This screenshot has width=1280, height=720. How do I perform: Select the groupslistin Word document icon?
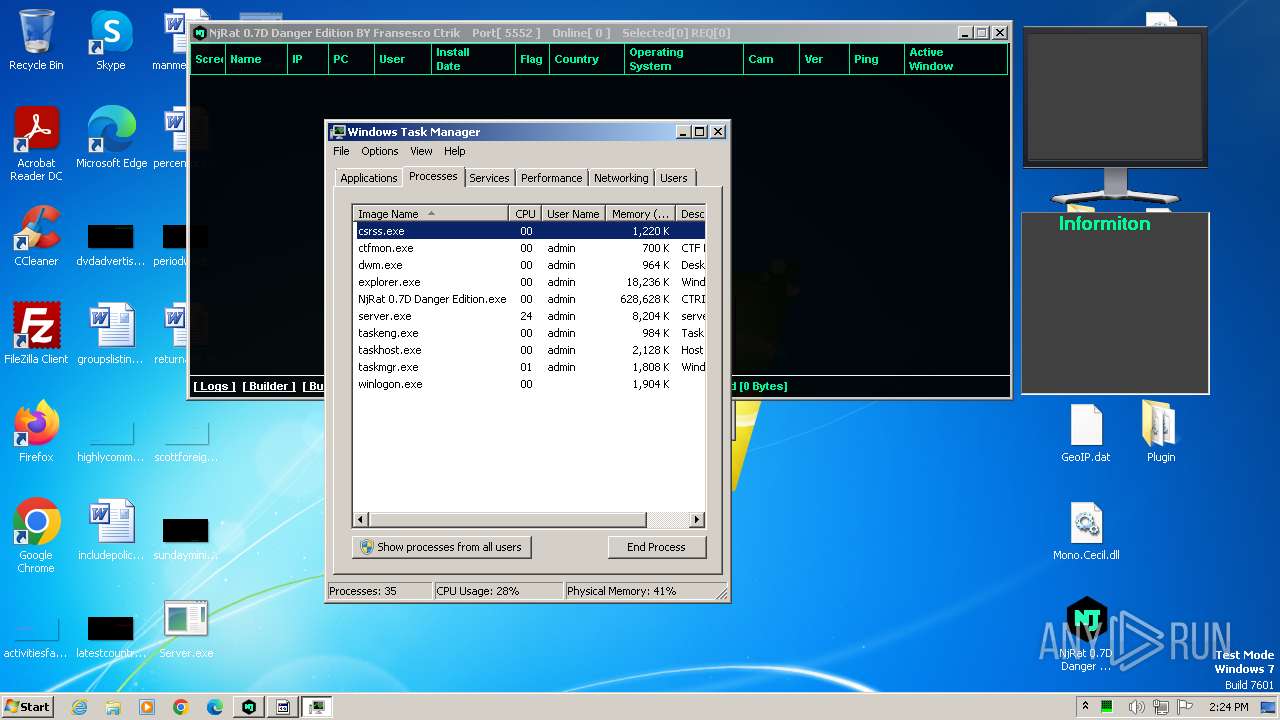pos(110,334)
